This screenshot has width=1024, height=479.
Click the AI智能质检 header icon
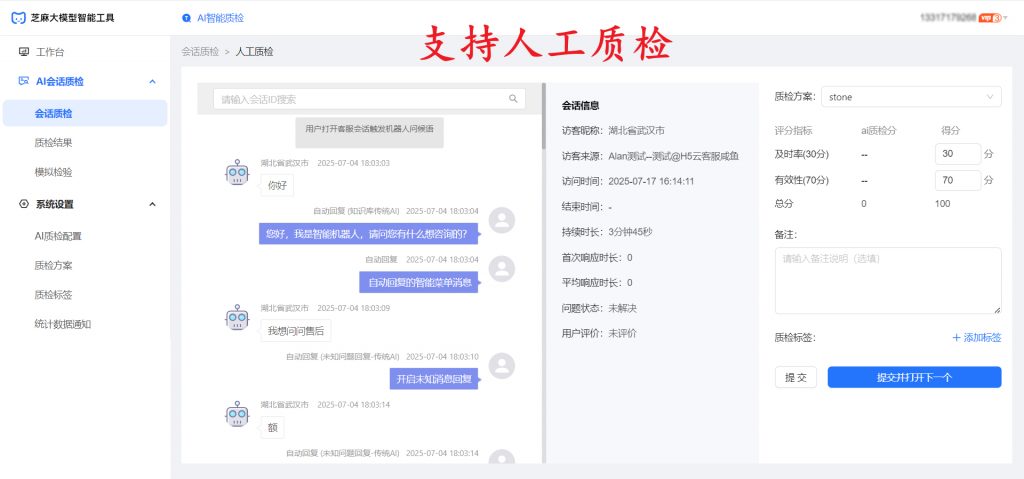pyautogui.click(x=187, y=18)
